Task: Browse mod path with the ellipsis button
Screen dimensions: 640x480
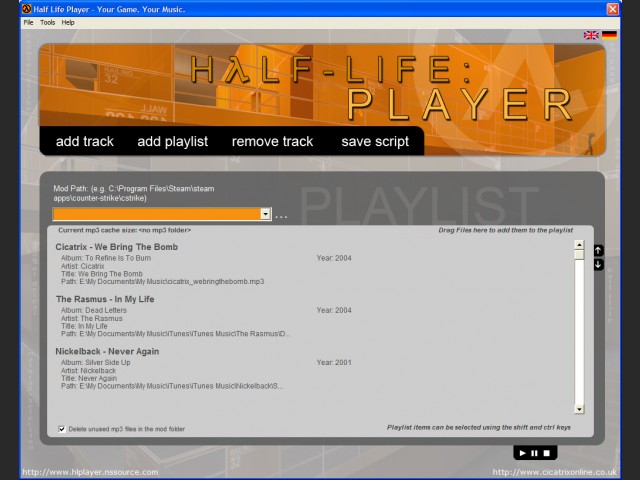Action: pos(281,216)
